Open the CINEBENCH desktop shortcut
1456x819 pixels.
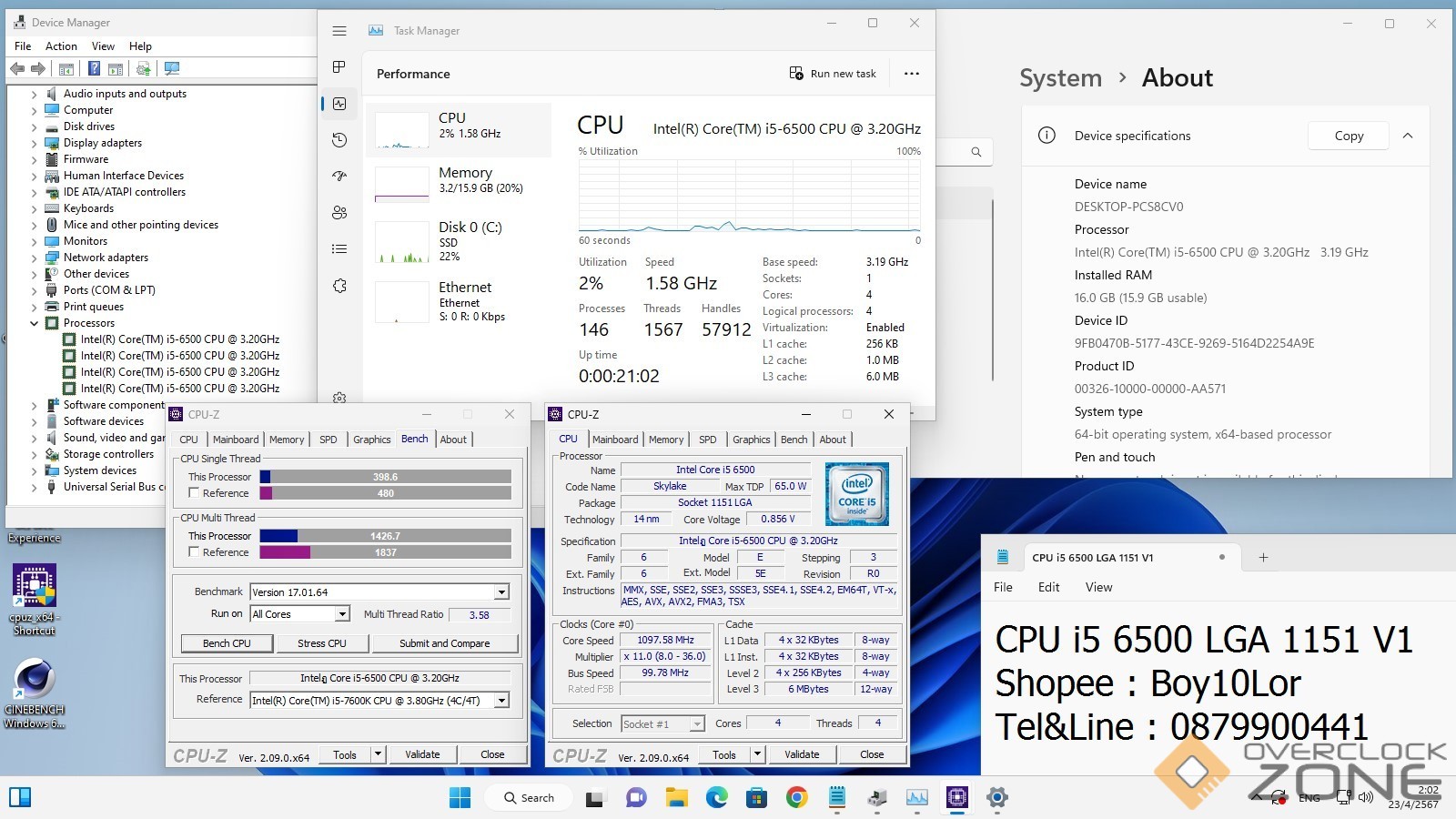tap(34, 693)
